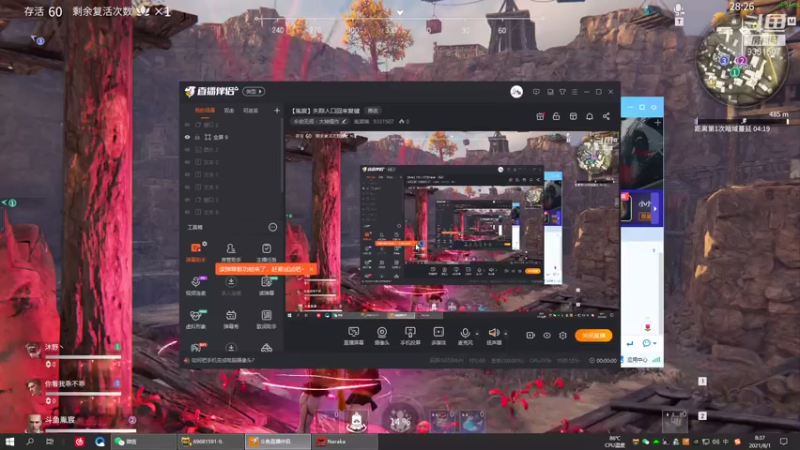The width and height of the screenshot is (800, 450).
Task: Open the Windows notification center icon
Action: pyautogui.click(x=784, y=442)
